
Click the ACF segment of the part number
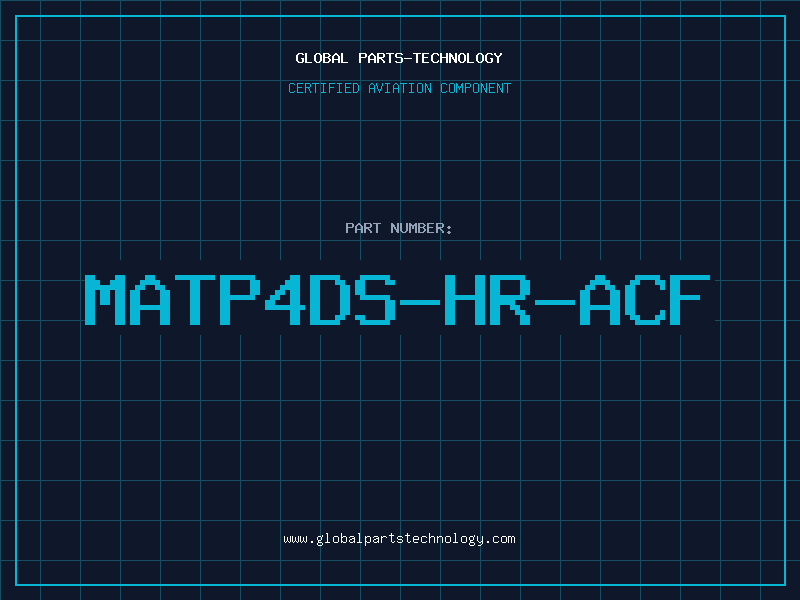(647, 300)
